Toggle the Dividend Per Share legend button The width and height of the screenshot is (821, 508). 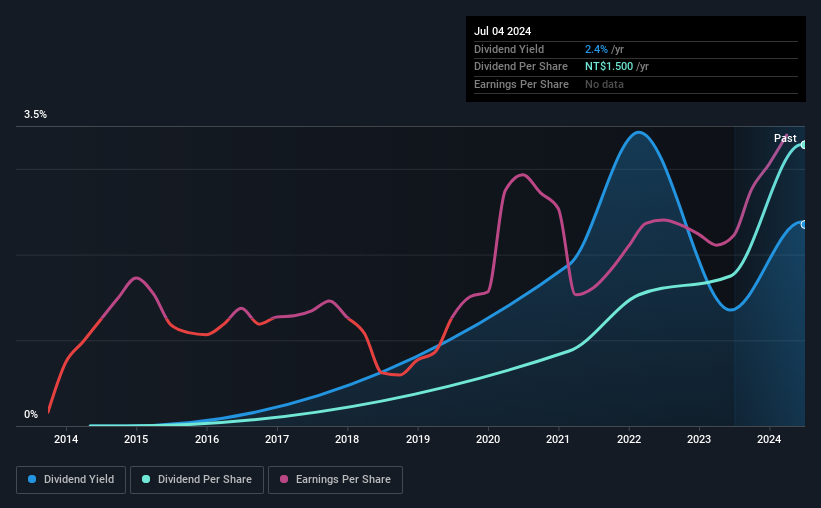[197, 480]
